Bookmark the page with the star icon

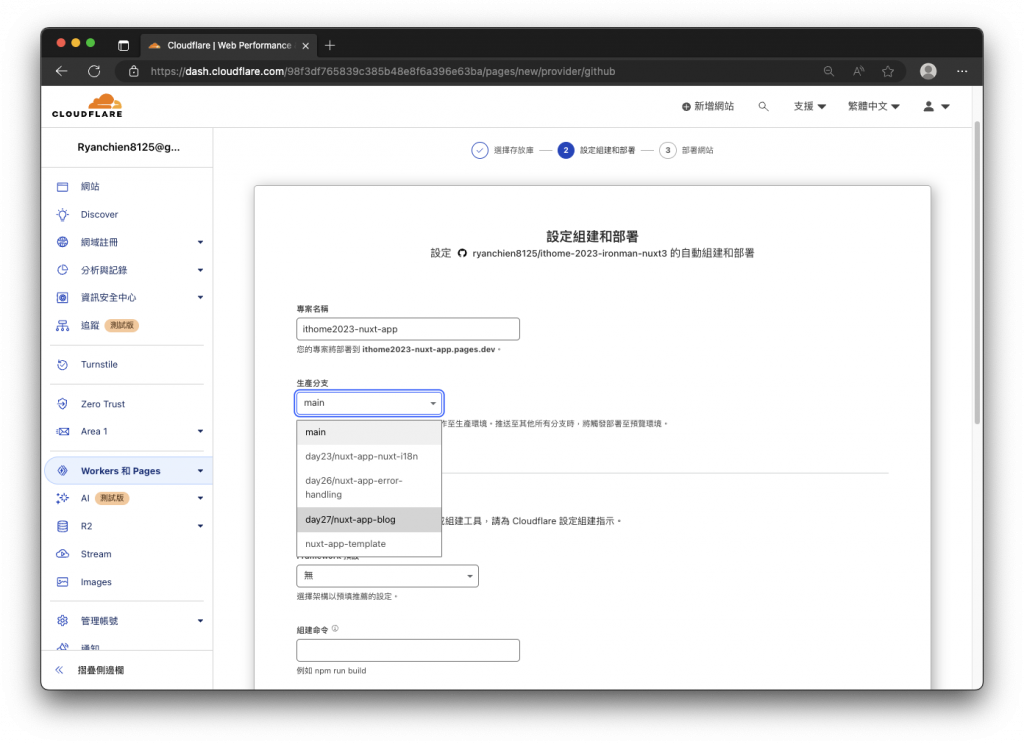[x=888, y=71]
